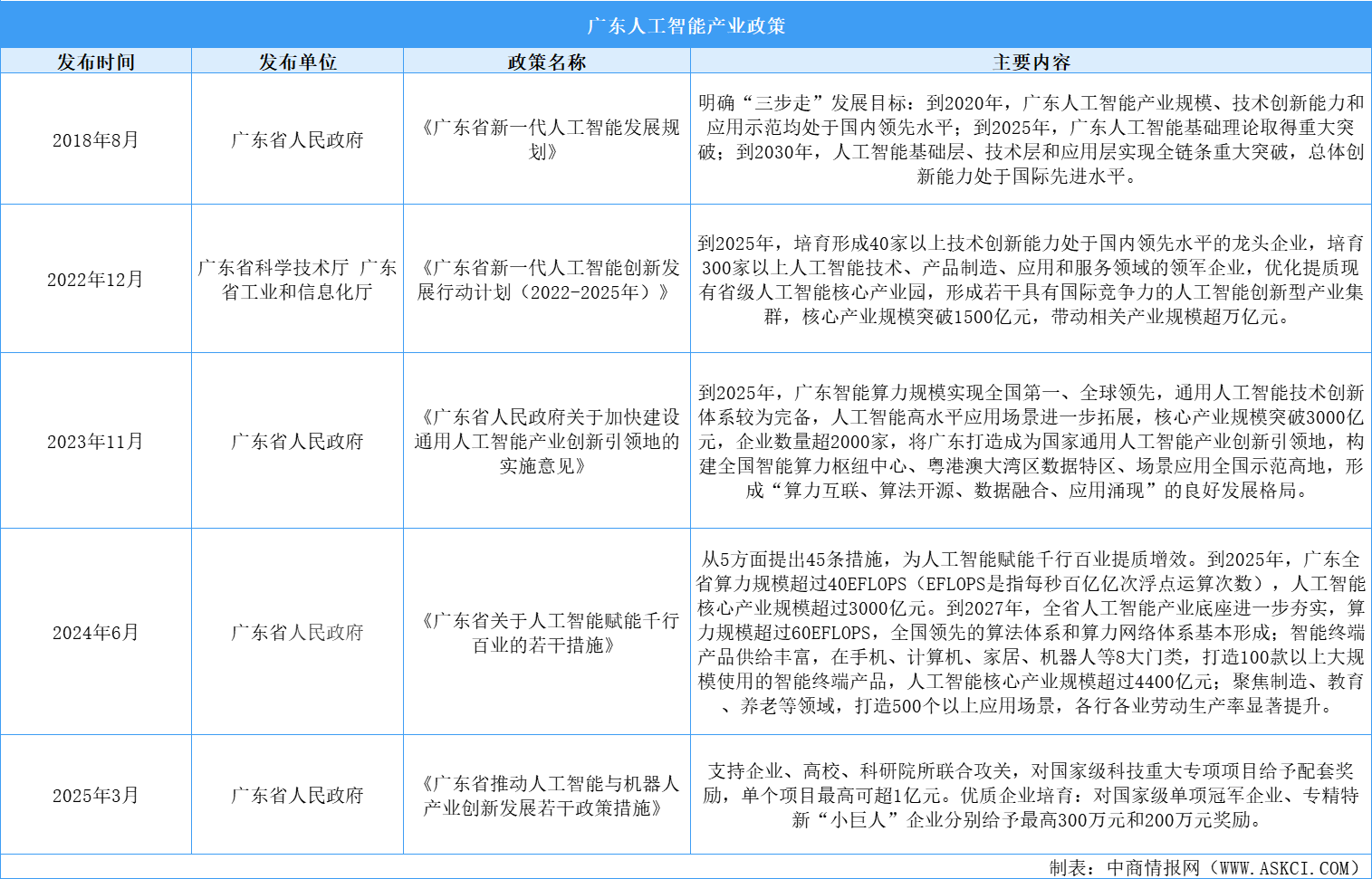The height and width of the screenshot is (879, 1372).
Task: Select 广东省人民政府 in the 2025年3月 row
Action: tap(297, 795)
